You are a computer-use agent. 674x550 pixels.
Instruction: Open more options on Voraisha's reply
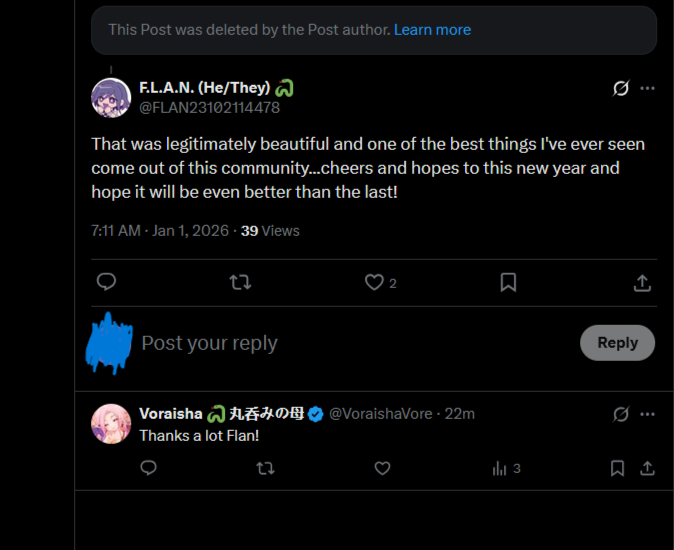pyautogui.click(x=648, y=414)
